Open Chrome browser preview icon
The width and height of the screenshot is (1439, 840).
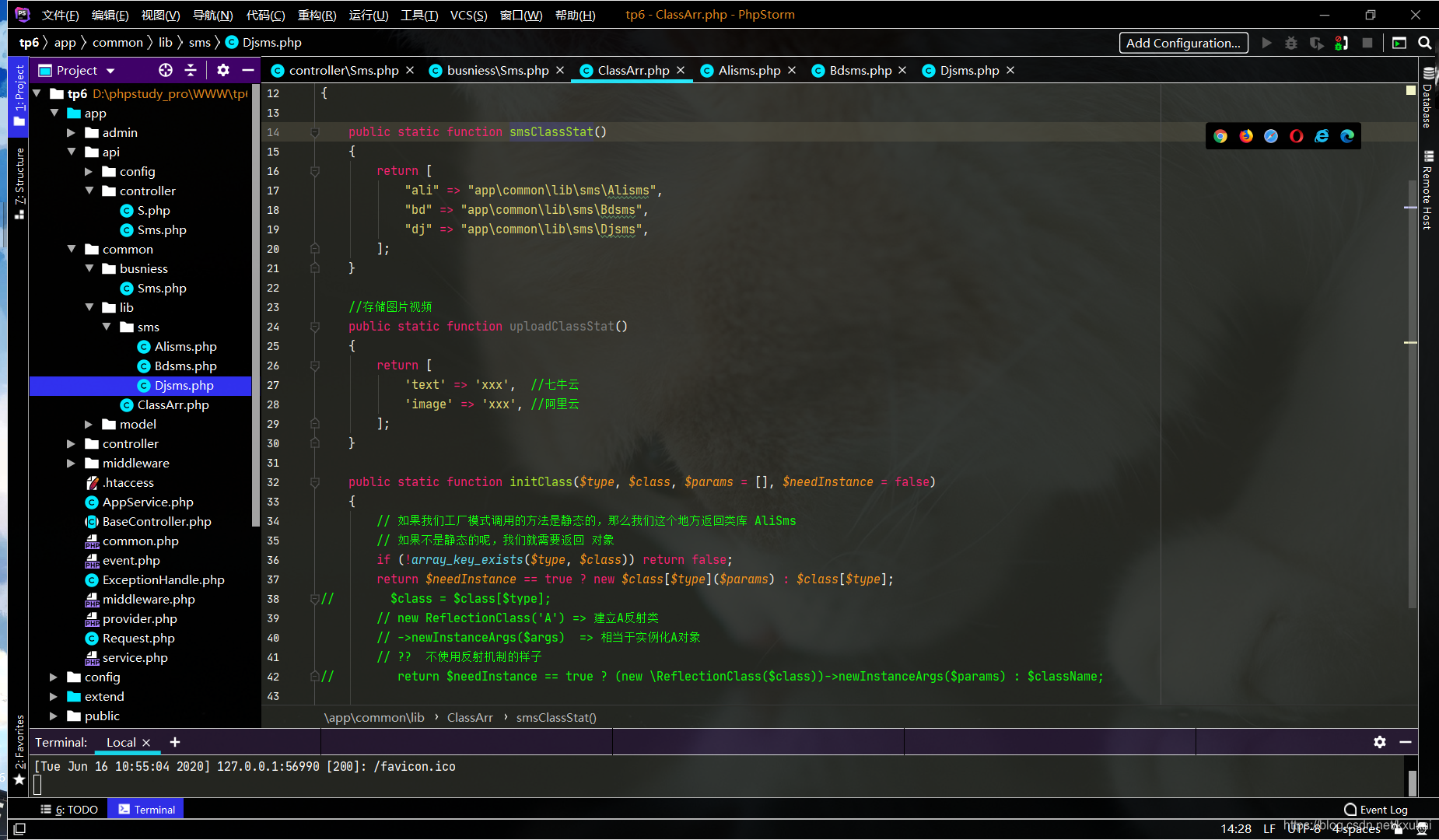click(1220, 136)
